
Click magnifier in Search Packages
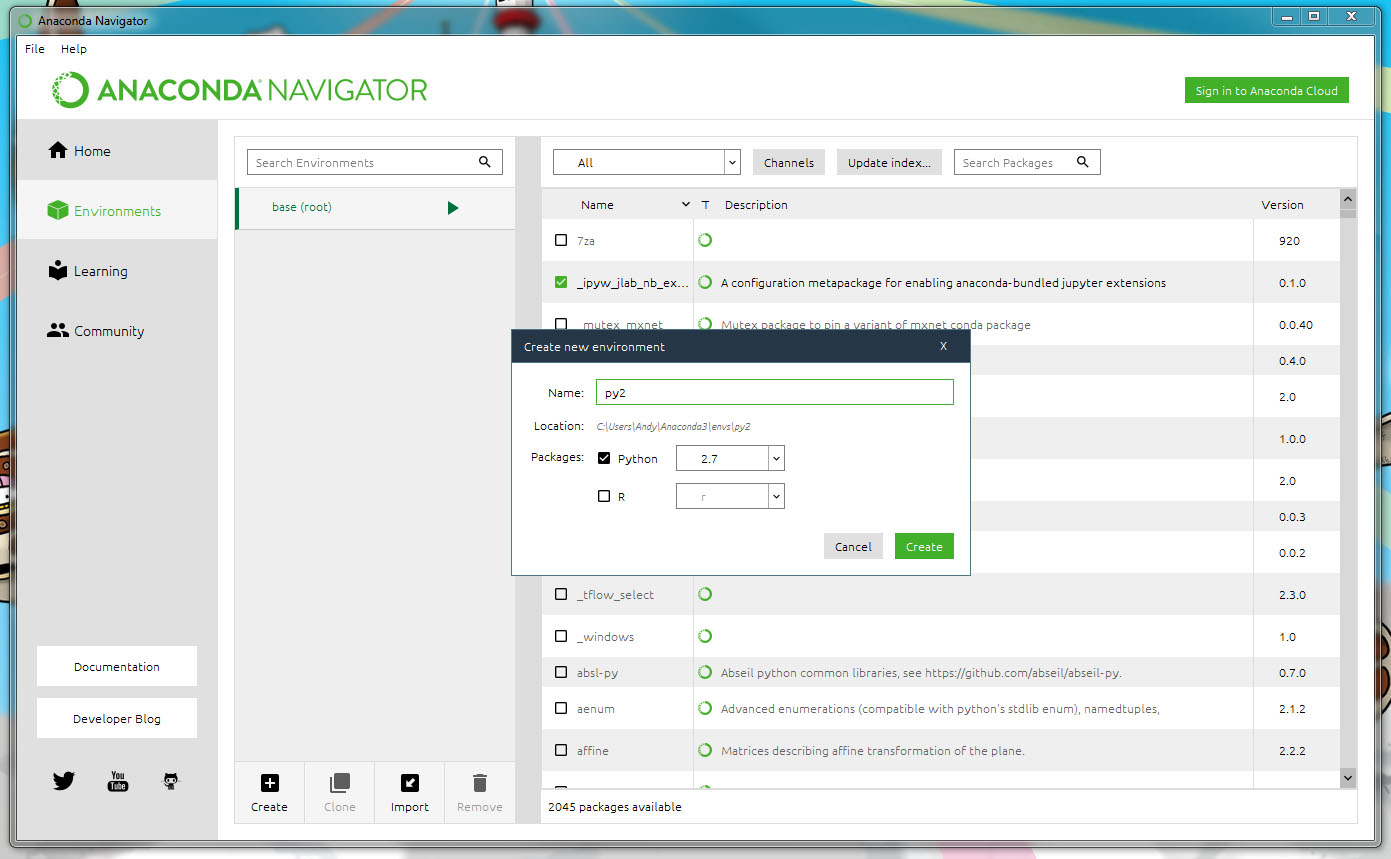pyautogui.click(x=1083, y=162)
